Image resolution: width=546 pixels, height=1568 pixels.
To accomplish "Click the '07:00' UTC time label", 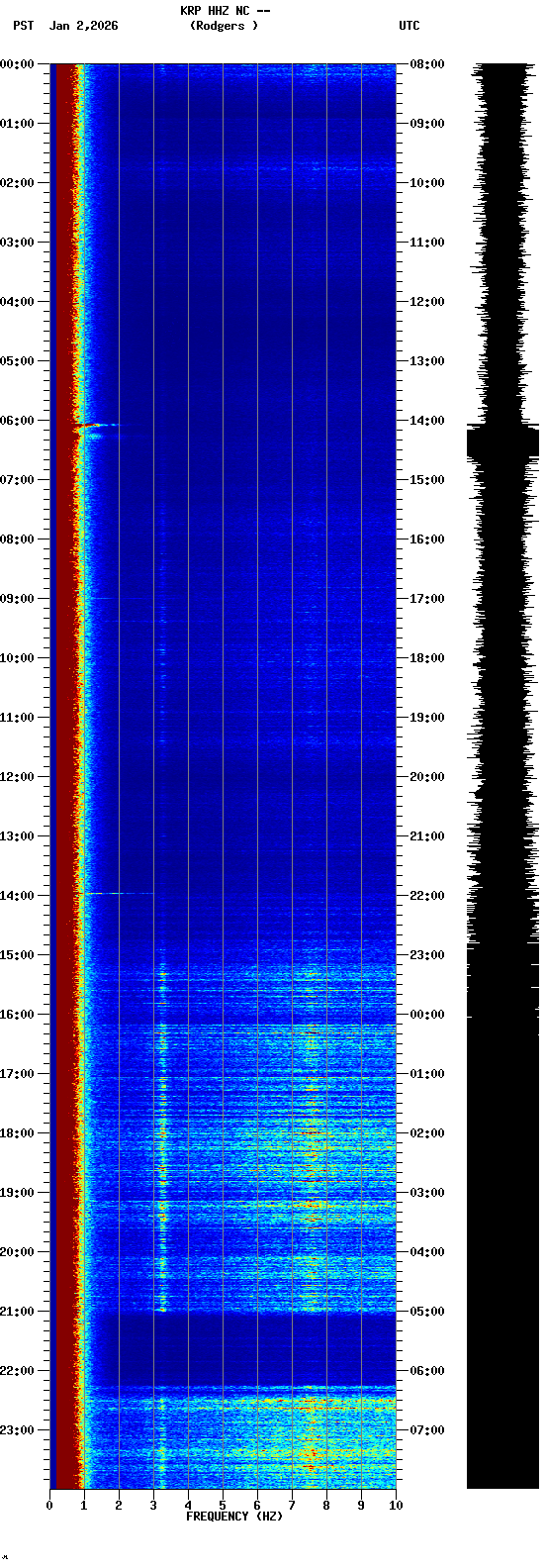I will pyautogui.click(x=427, y=1430).
